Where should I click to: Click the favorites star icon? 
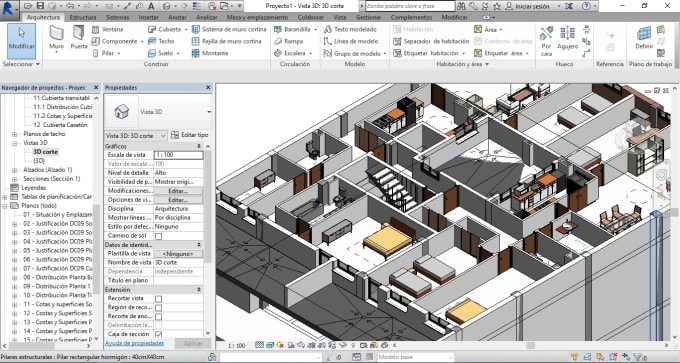pyautogui.click(x=497, y=6)
